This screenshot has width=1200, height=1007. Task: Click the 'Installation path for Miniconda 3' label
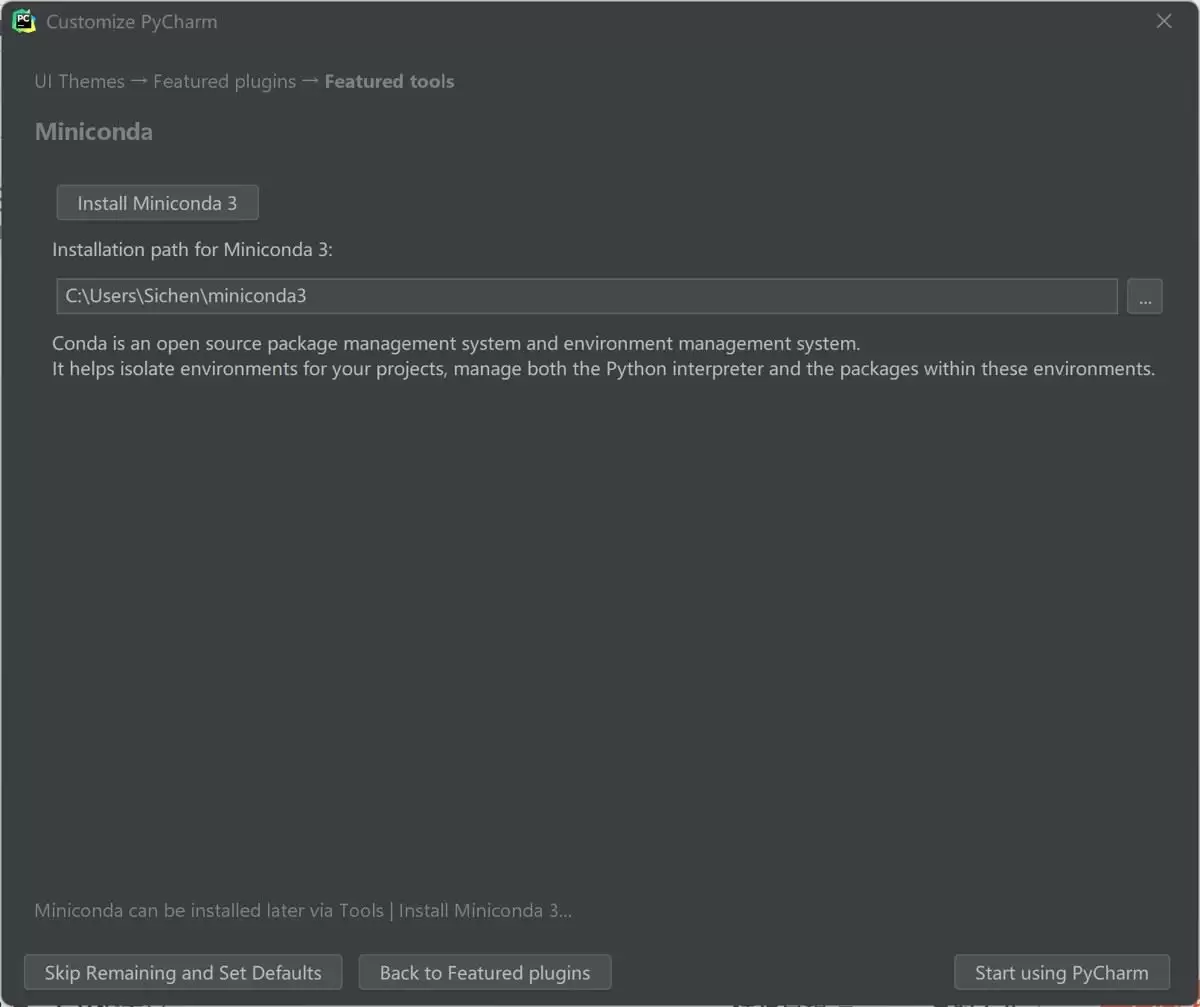coord(192,250)
